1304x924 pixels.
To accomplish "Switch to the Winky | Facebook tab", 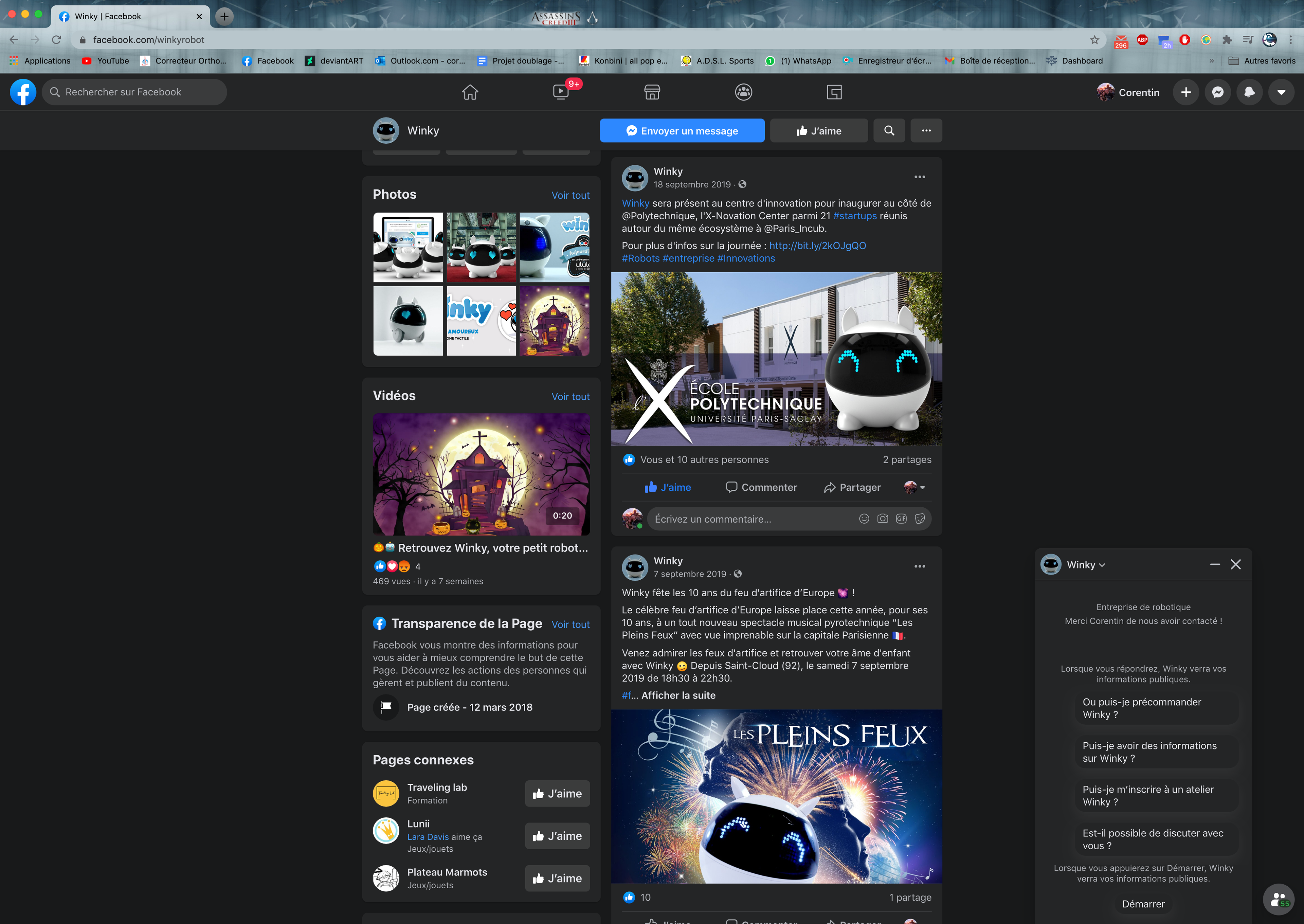I will point(130,17).
